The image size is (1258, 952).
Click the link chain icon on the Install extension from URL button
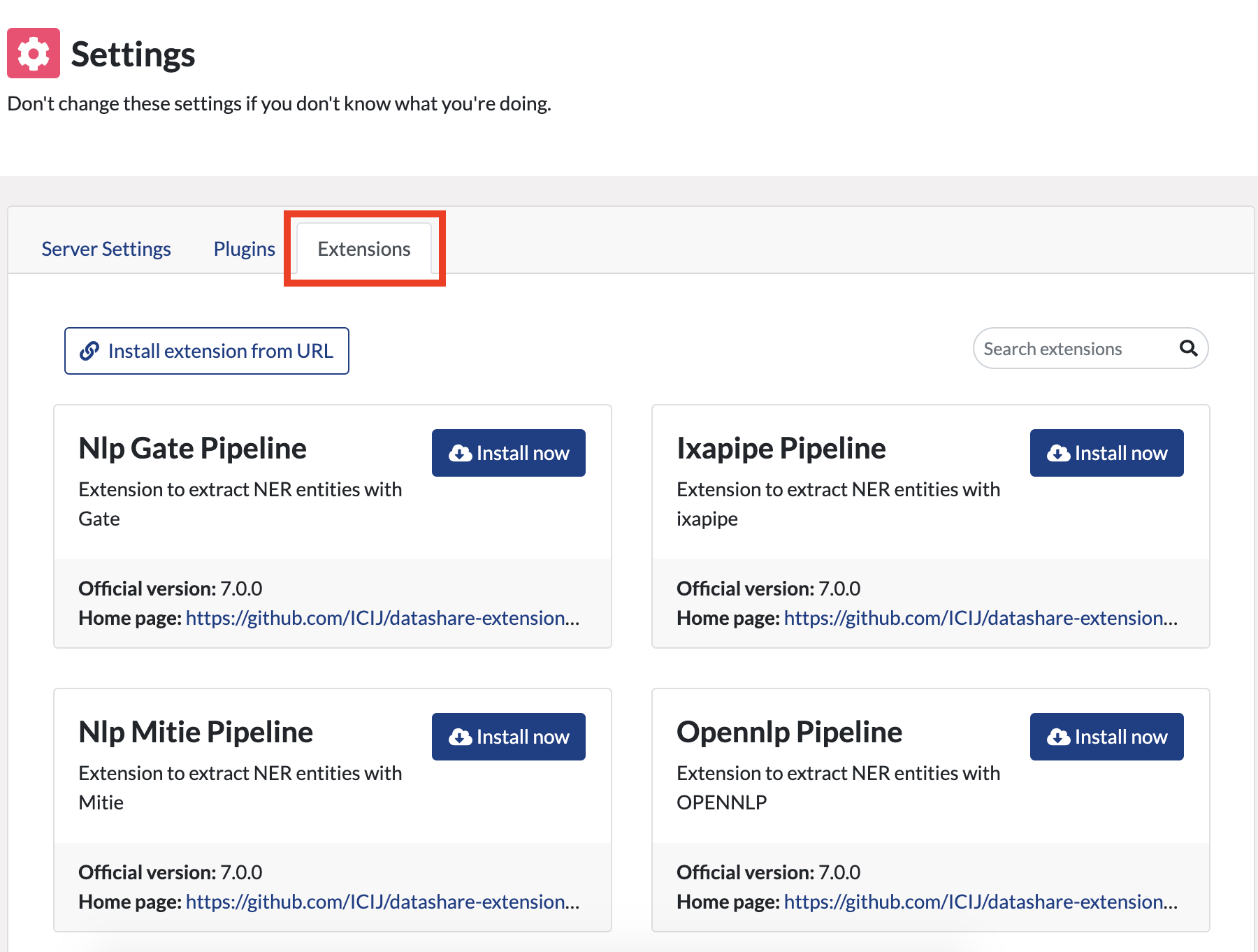[89, 351]
